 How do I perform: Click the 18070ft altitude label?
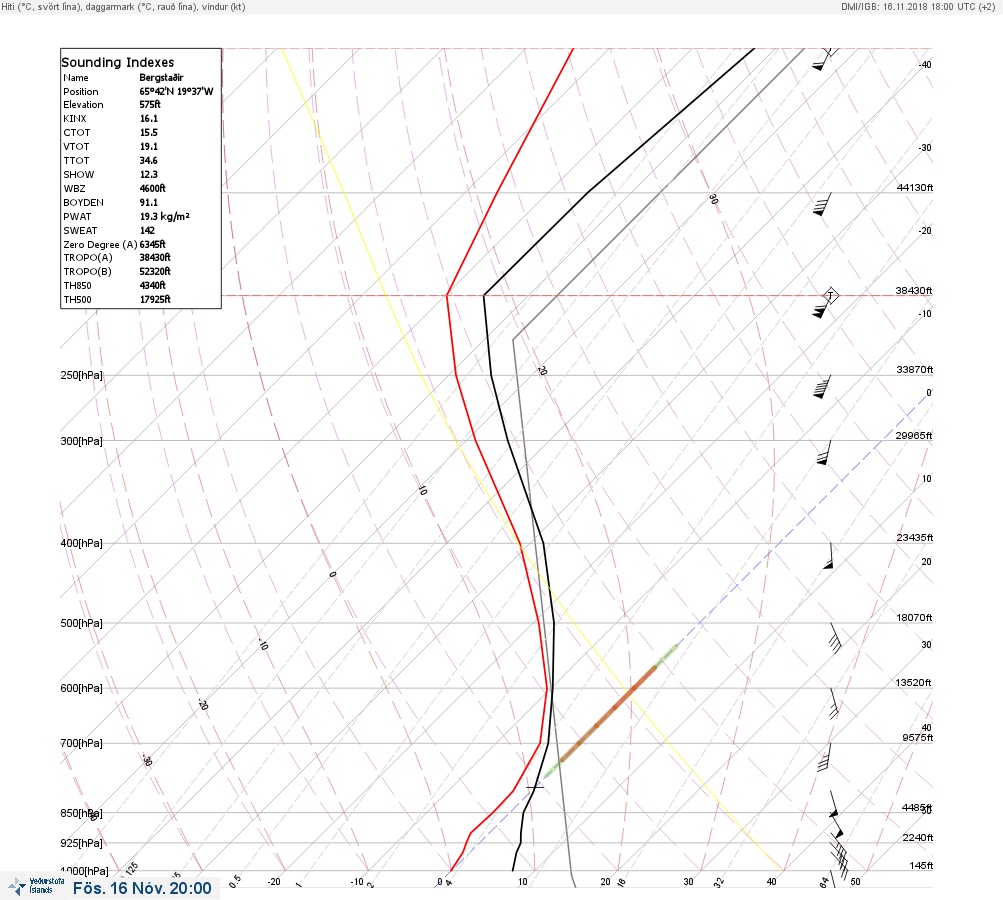(x=915, y=617)
